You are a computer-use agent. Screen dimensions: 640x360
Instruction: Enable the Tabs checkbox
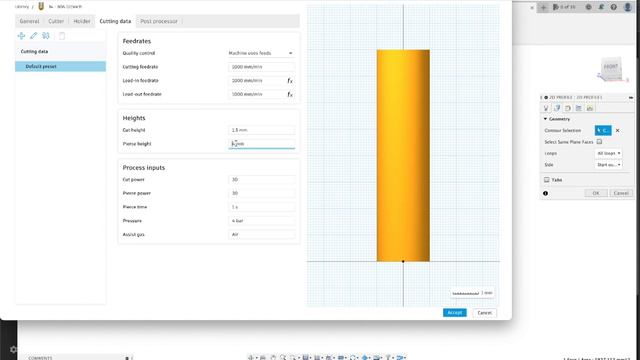(547, 180)
